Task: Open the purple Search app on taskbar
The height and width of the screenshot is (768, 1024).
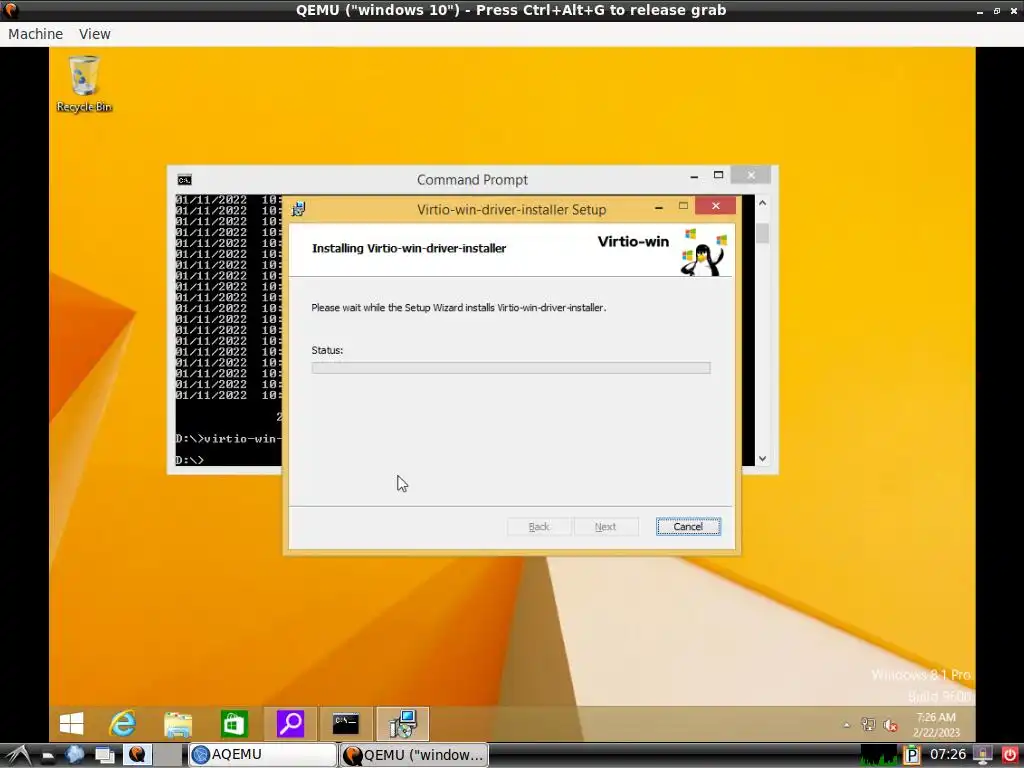Action: (290, 724)
